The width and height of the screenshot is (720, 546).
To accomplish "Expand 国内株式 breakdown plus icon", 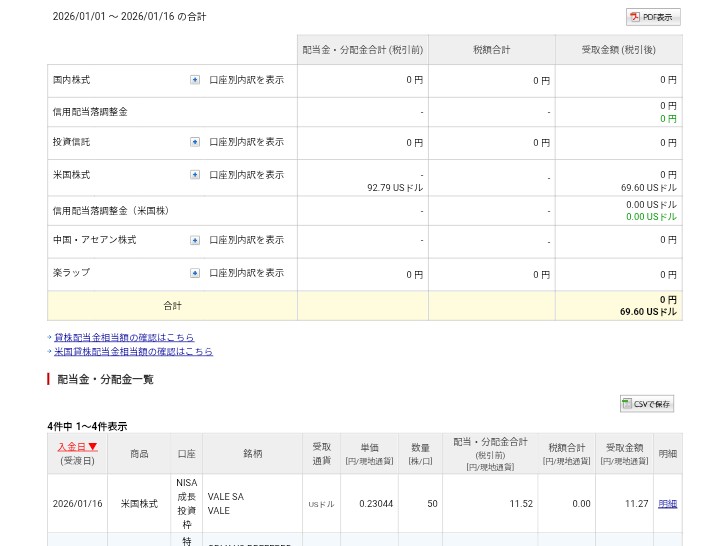I will 195,80.
